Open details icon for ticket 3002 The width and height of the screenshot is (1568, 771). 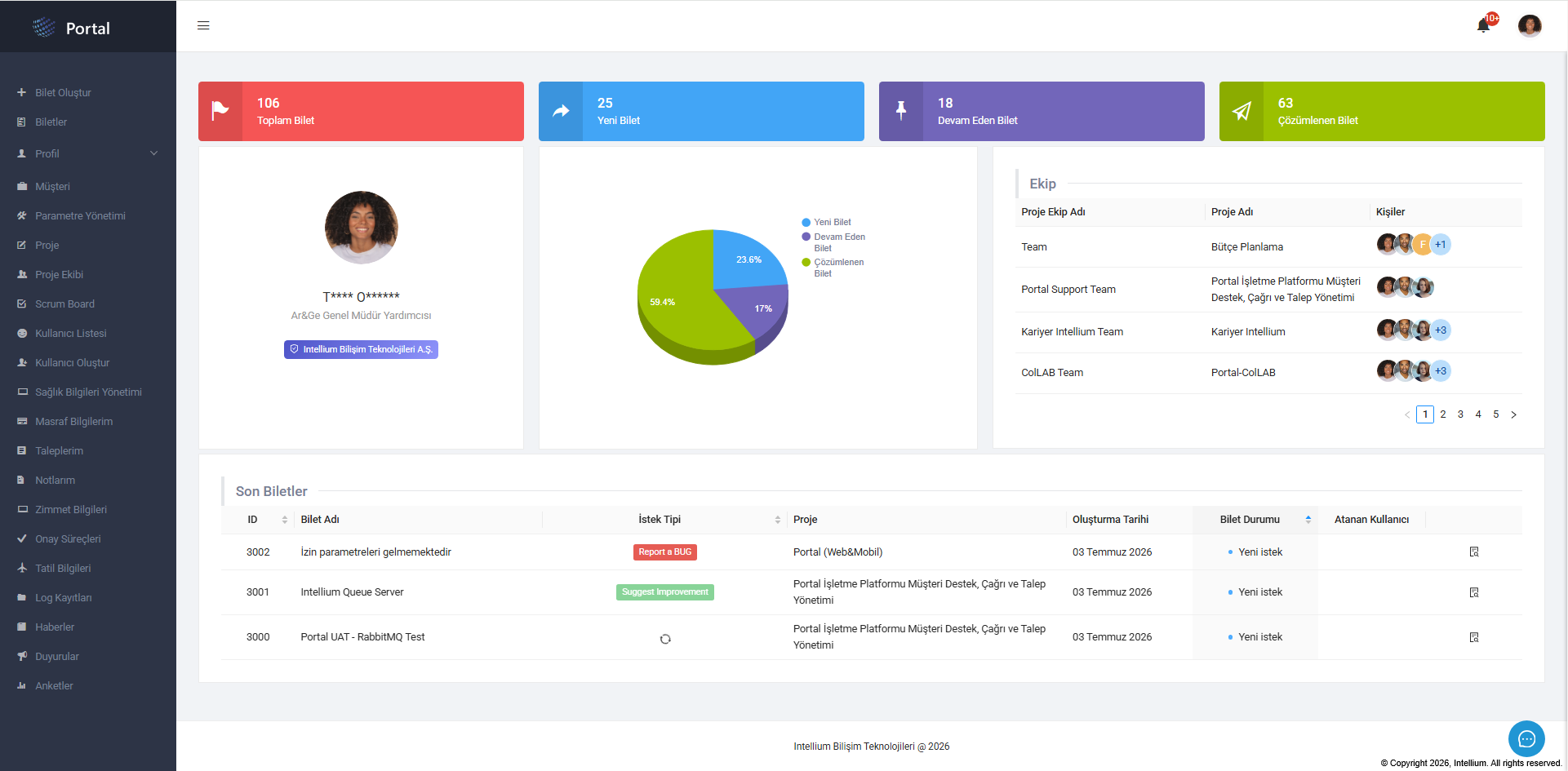coord(1474,552)
